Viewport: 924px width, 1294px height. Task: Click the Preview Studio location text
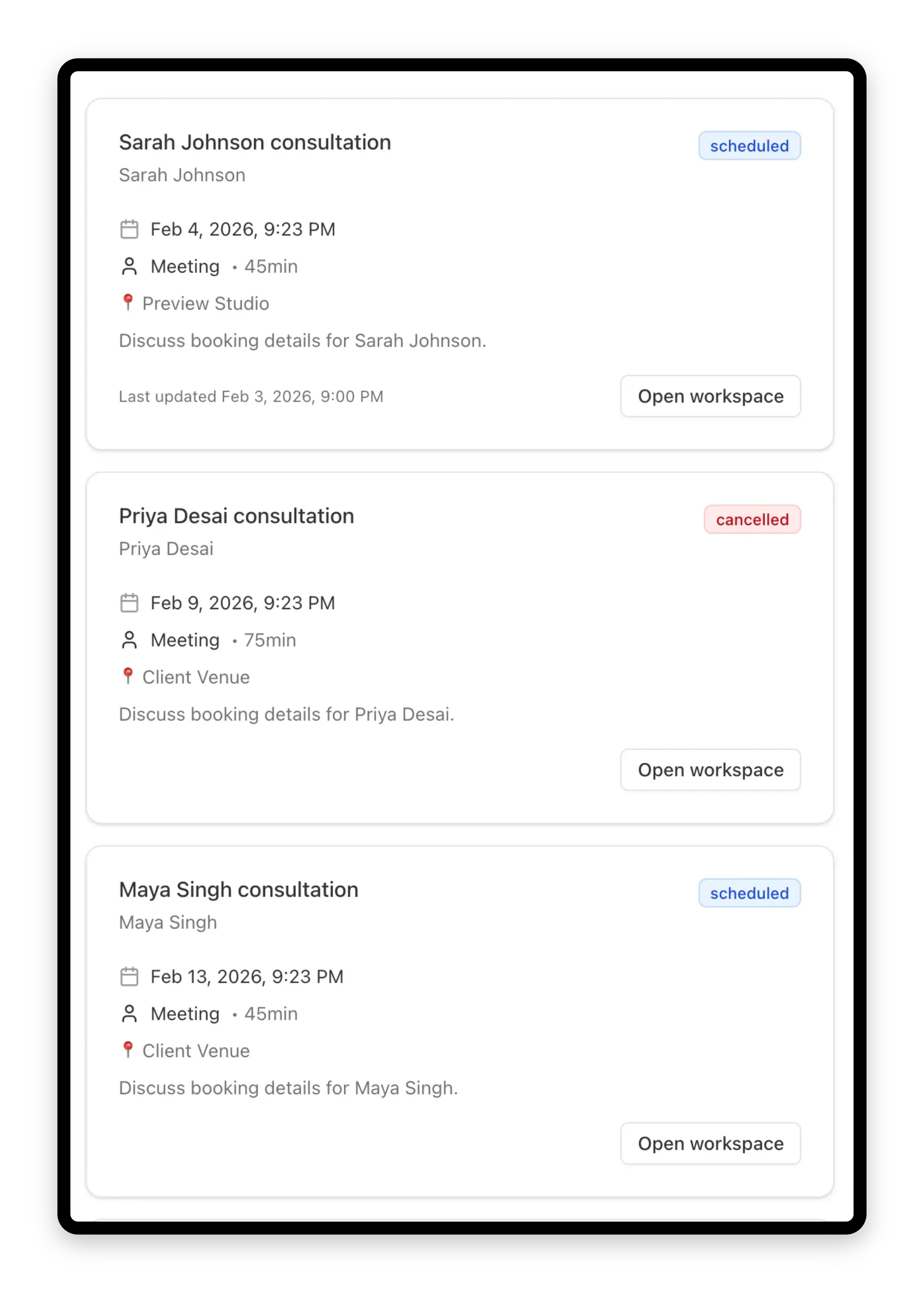[205, 304]
